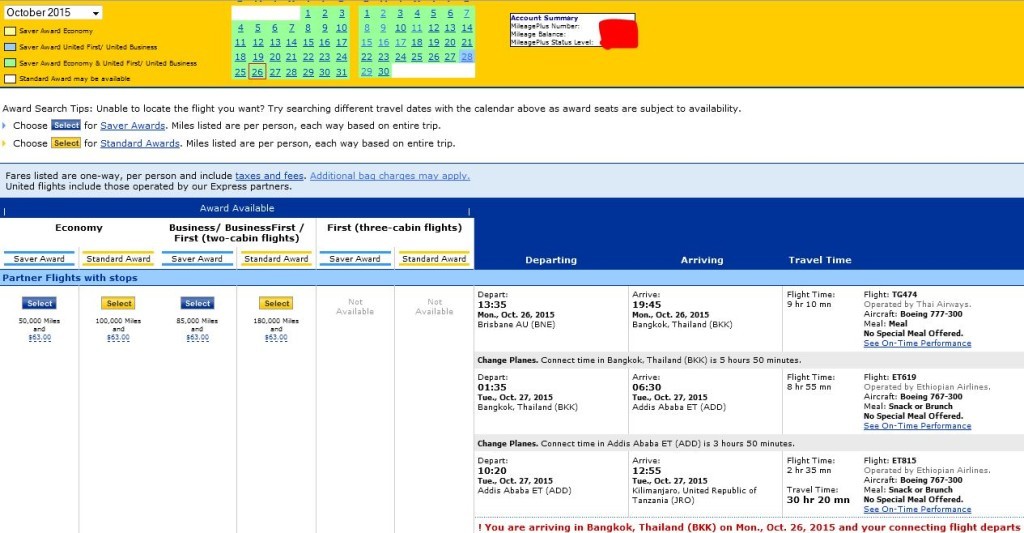The image size is (1024, 533).
Task: Click flight number ET815
Action: (903, 461)
